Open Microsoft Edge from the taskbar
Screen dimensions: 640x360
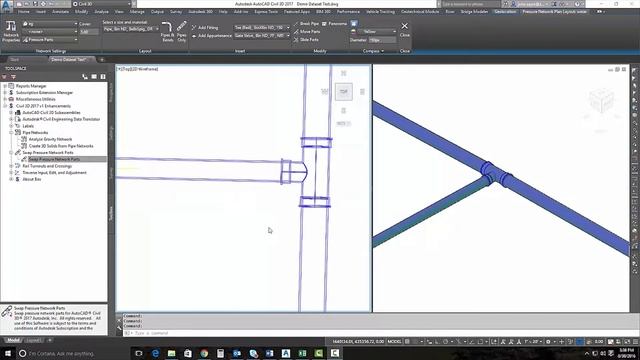tap(156, 353)
